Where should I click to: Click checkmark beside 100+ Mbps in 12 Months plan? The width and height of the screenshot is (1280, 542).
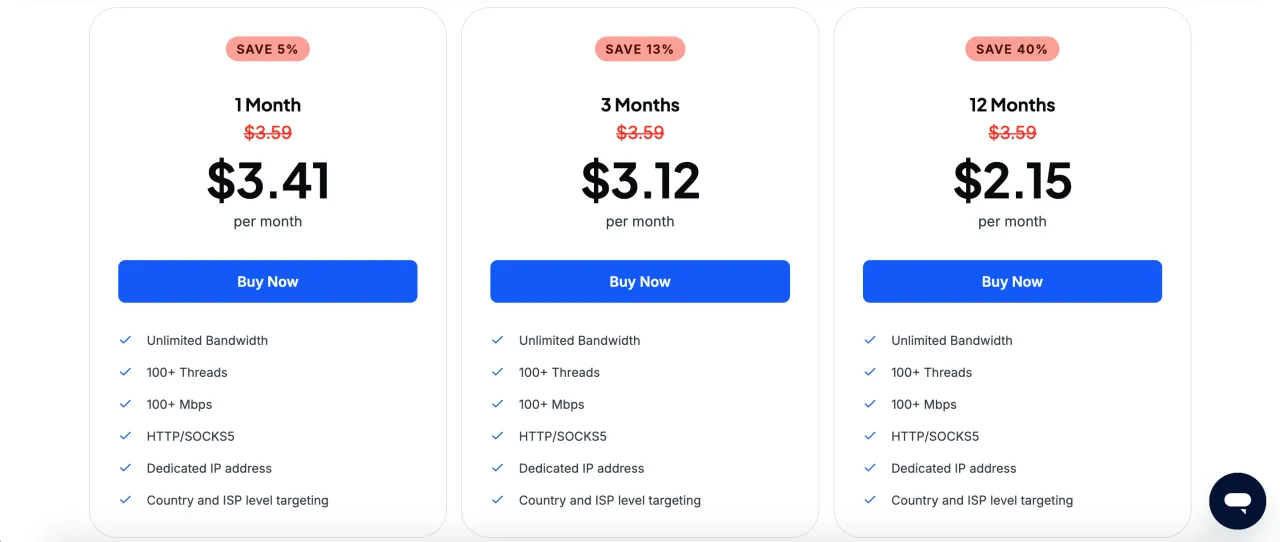pos(870,404)
